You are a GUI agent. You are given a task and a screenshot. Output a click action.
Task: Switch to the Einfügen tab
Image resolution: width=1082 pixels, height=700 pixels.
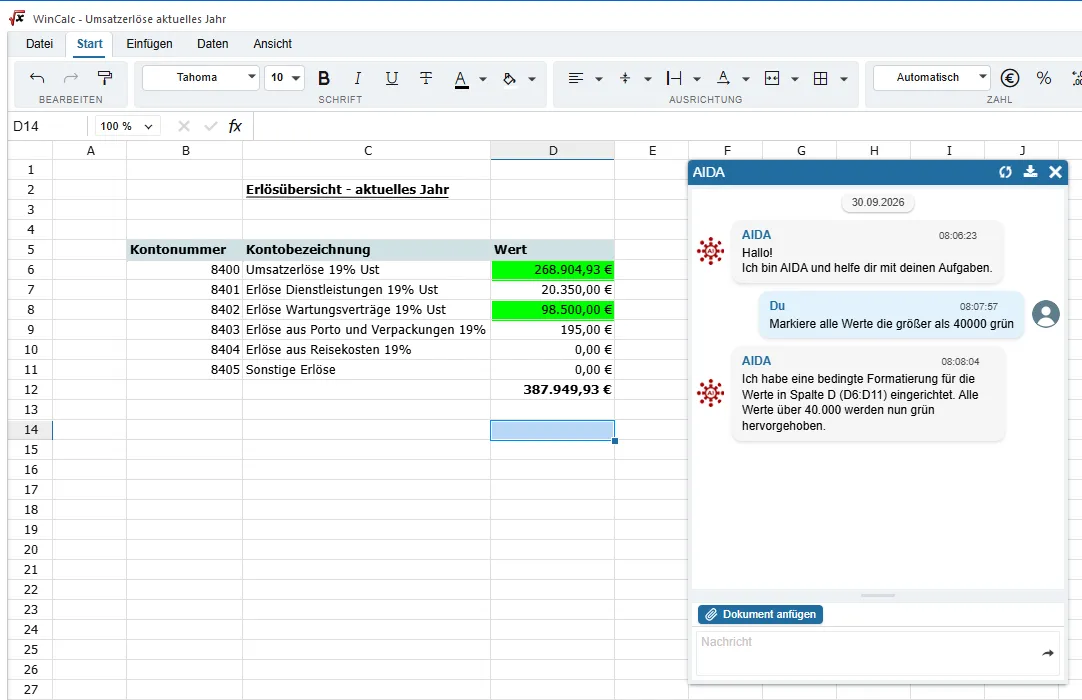point(149,43)
